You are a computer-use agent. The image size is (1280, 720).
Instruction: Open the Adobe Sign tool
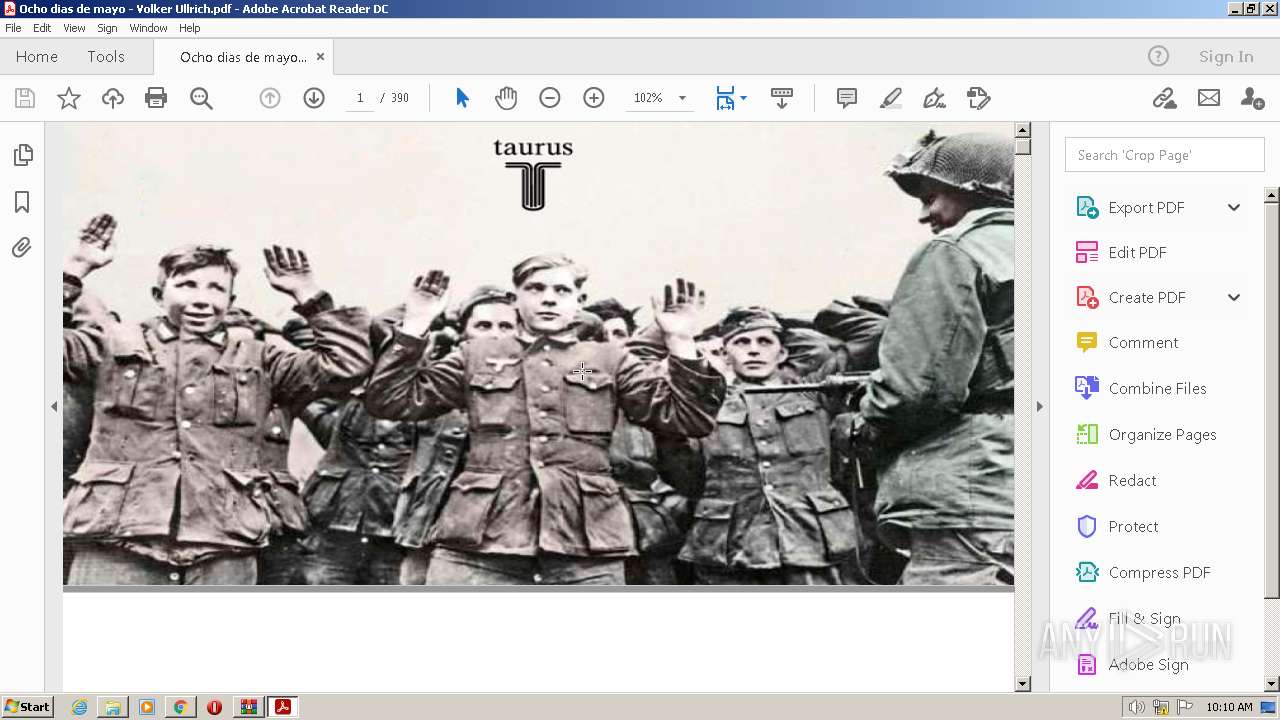click(x=1148, y=664)
